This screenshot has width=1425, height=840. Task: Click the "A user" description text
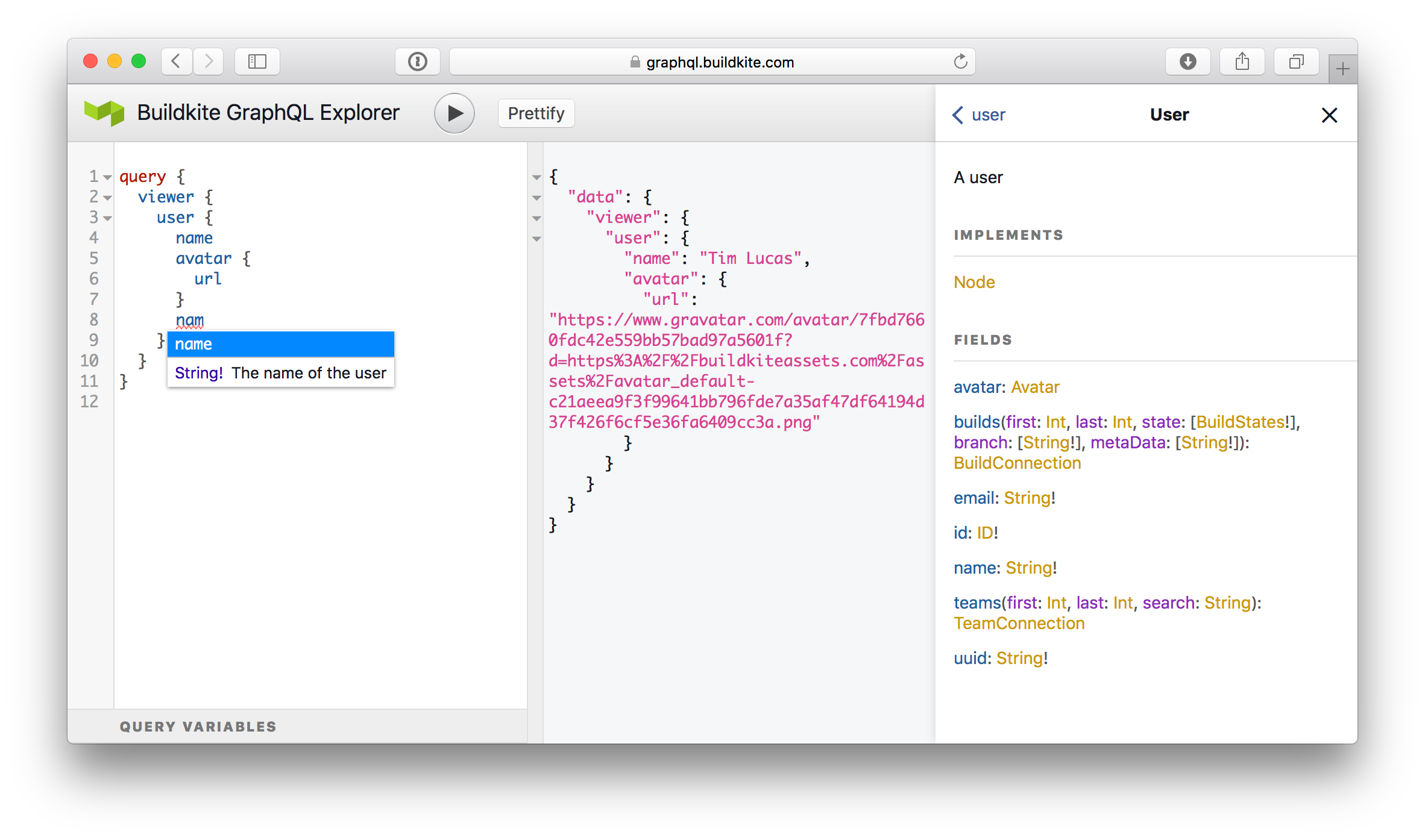point(978,177)
